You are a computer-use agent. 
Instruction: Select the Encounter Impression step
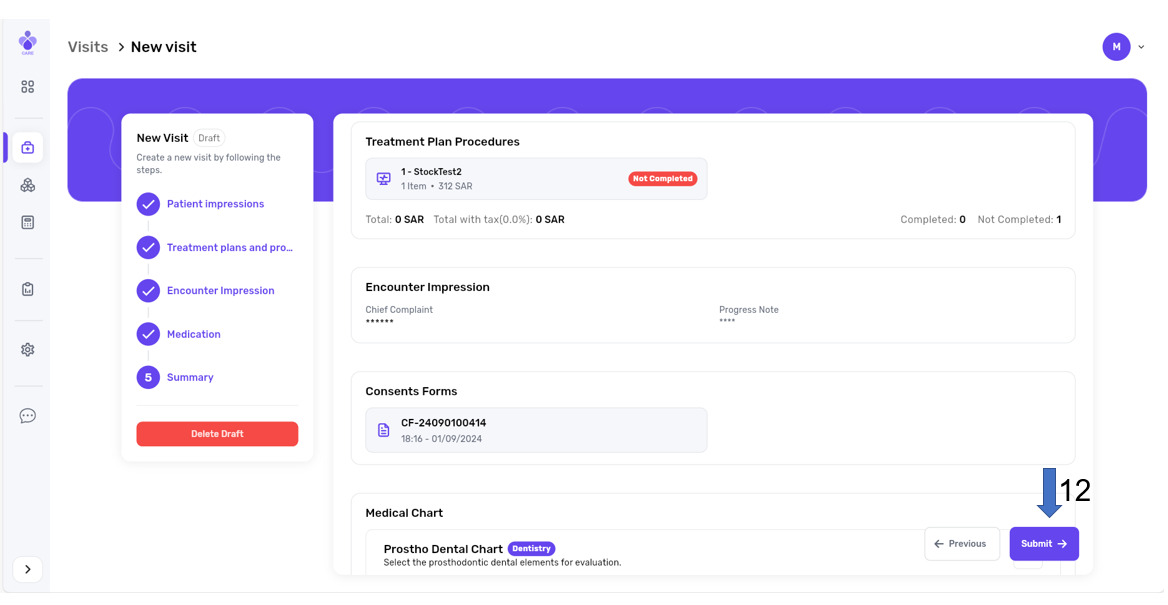pyautogui.click(x=220, y=291)
